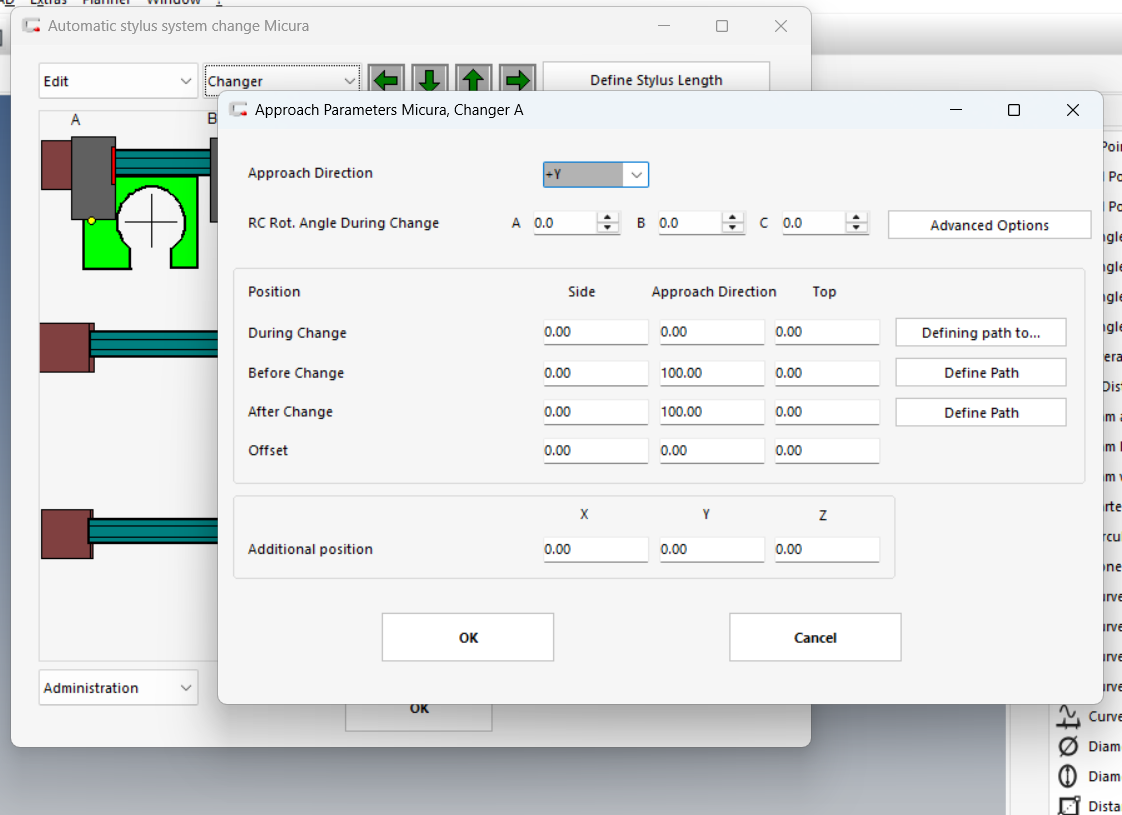This screenshot has width=1122, height=815.
Task: Click the green up arrow icon
Action: pyautogui.click(x=474, y=80)
